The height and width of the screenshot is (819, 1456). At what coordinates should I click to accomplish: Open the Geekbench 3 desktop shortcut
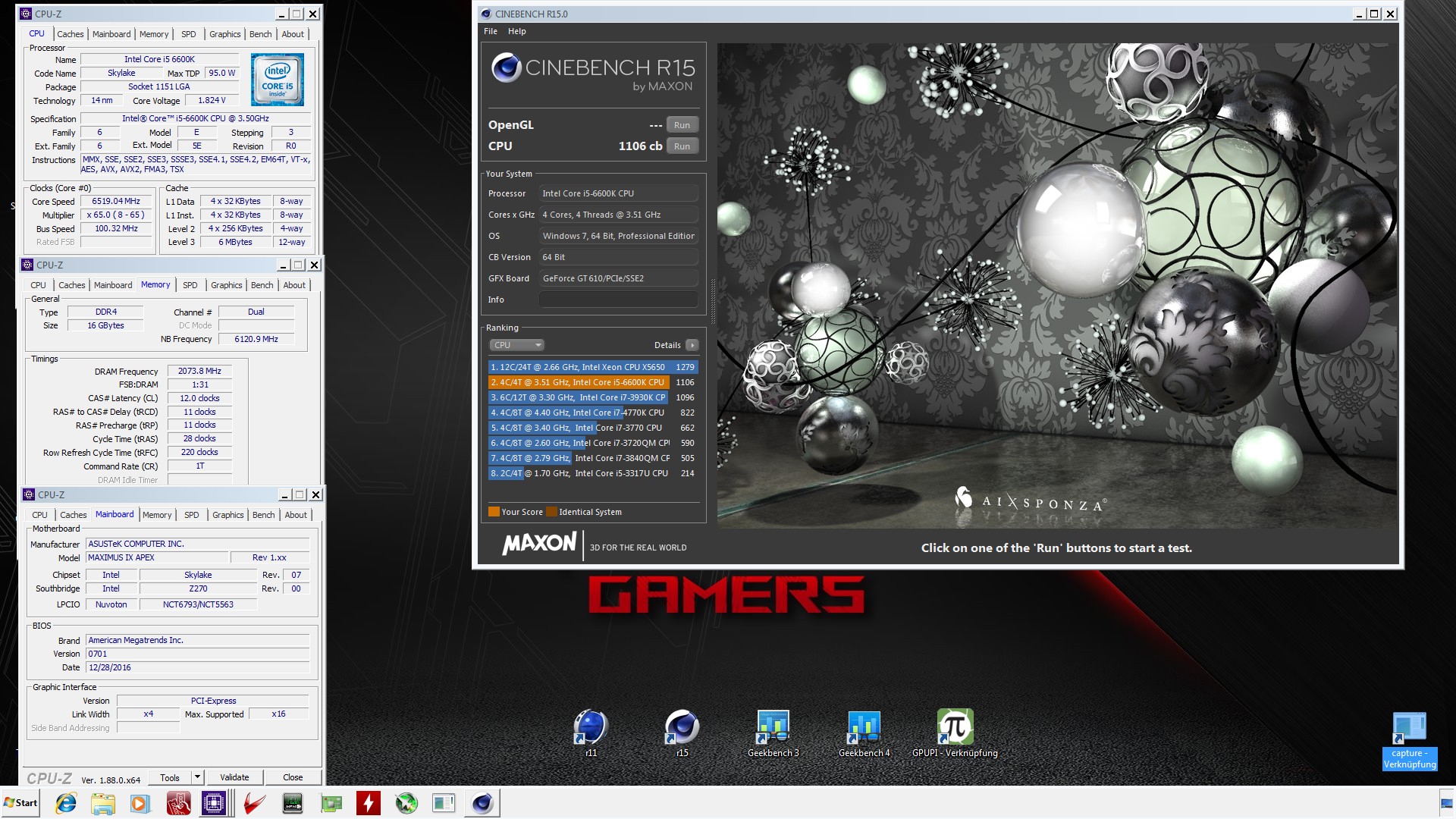pos(773,733)
